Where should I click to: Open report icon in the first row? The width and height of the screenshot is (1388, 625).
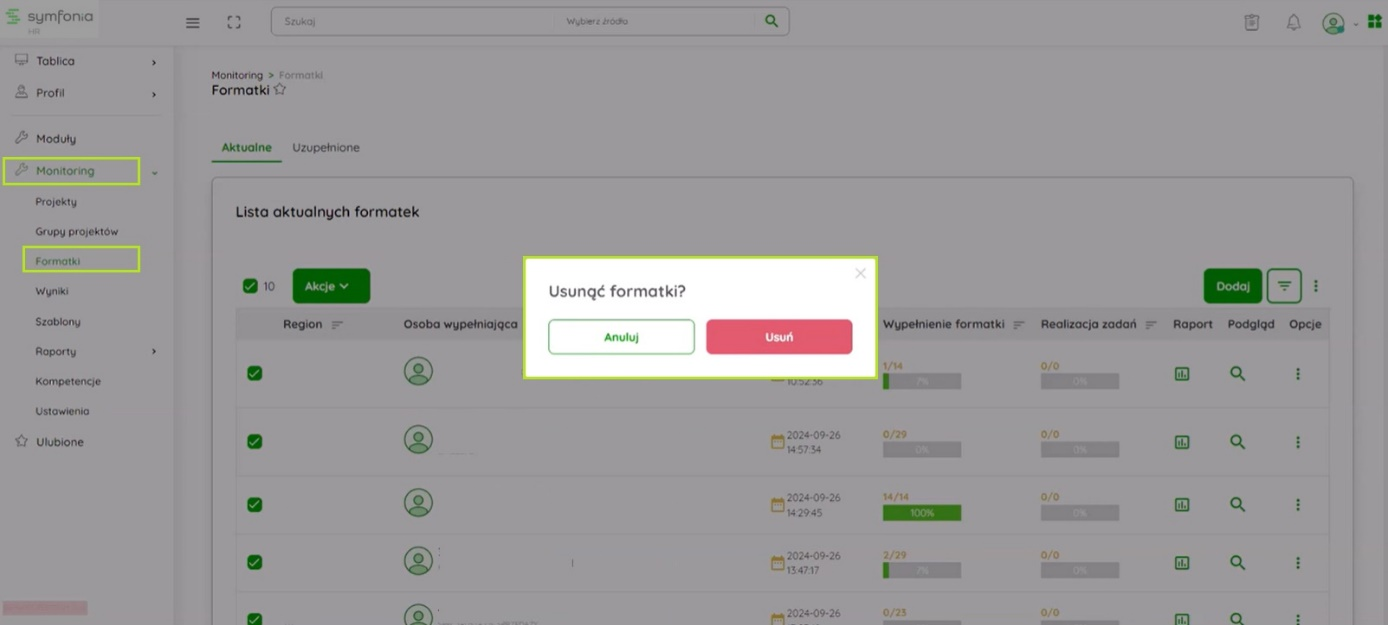[x=1182, y=374]
